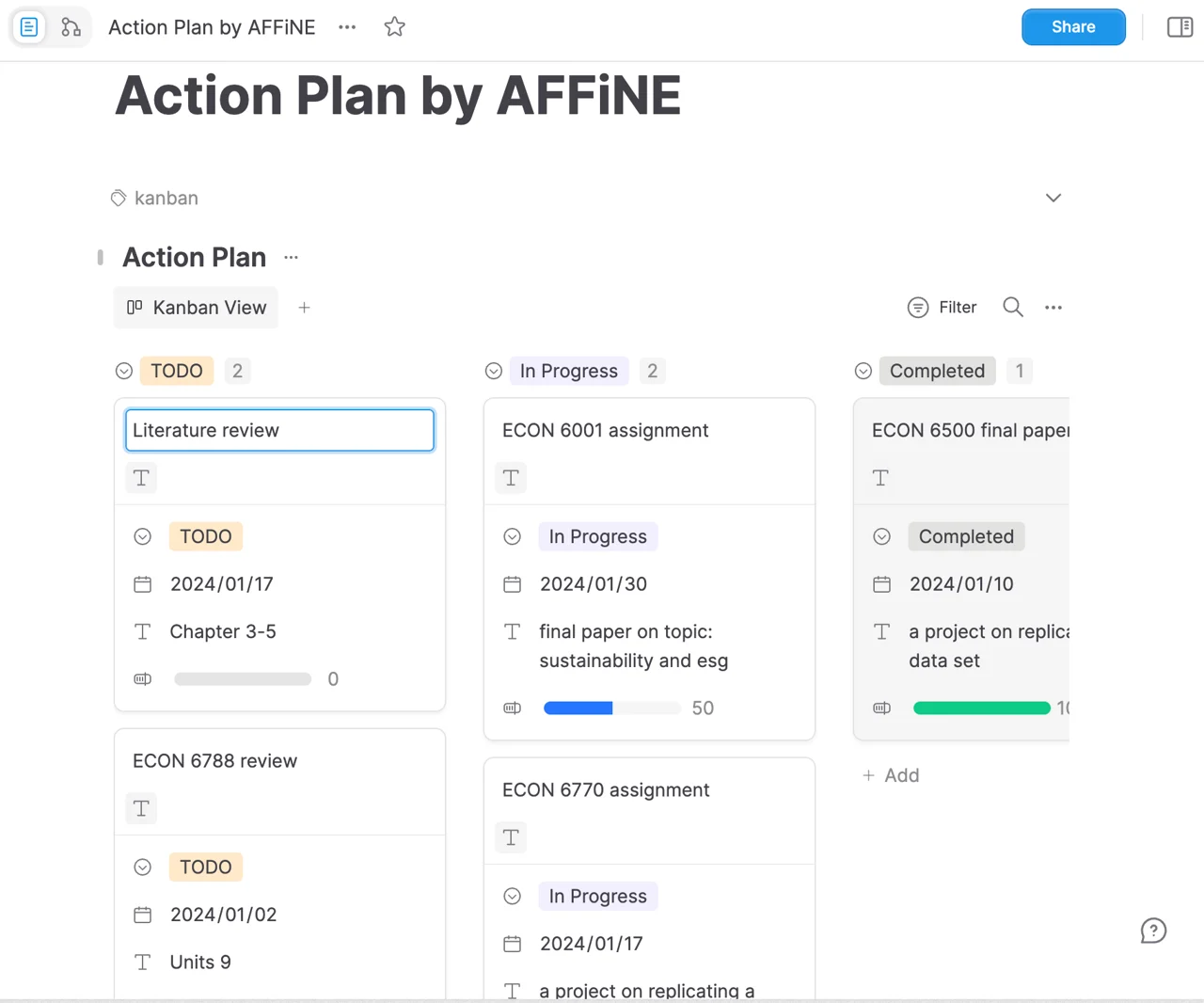
Task: Open Completed status dropdown in ECON 6500 card
Action: pos(966,536)
